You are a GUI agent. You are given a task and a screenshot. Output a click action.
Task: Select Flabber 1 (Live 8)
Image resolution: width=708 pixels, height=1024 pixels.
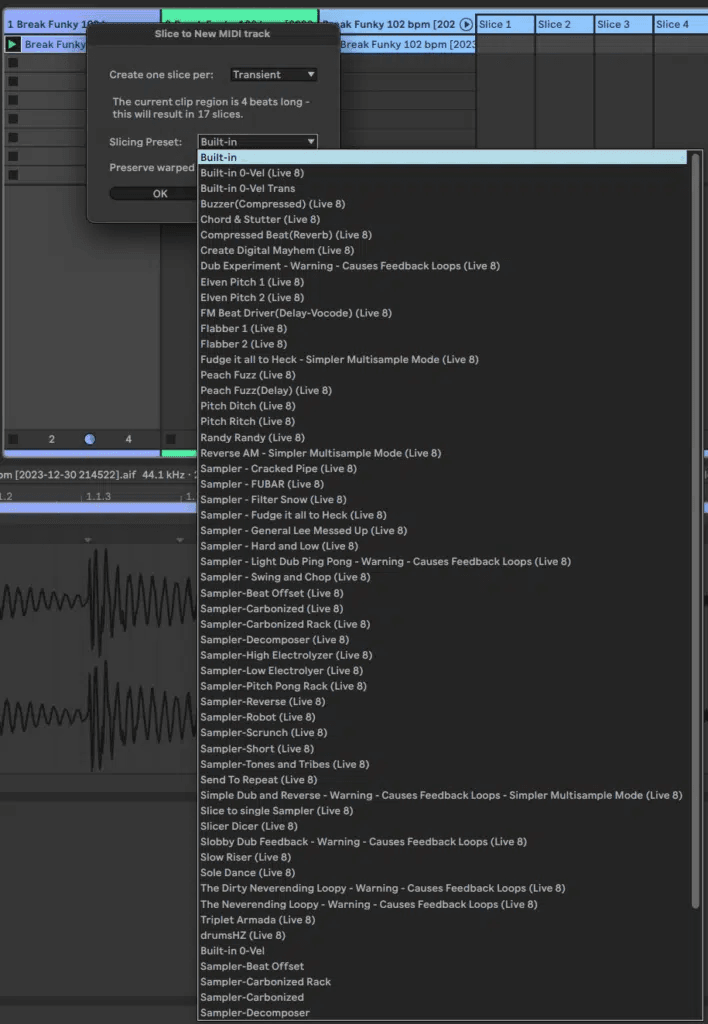(443, 328)
